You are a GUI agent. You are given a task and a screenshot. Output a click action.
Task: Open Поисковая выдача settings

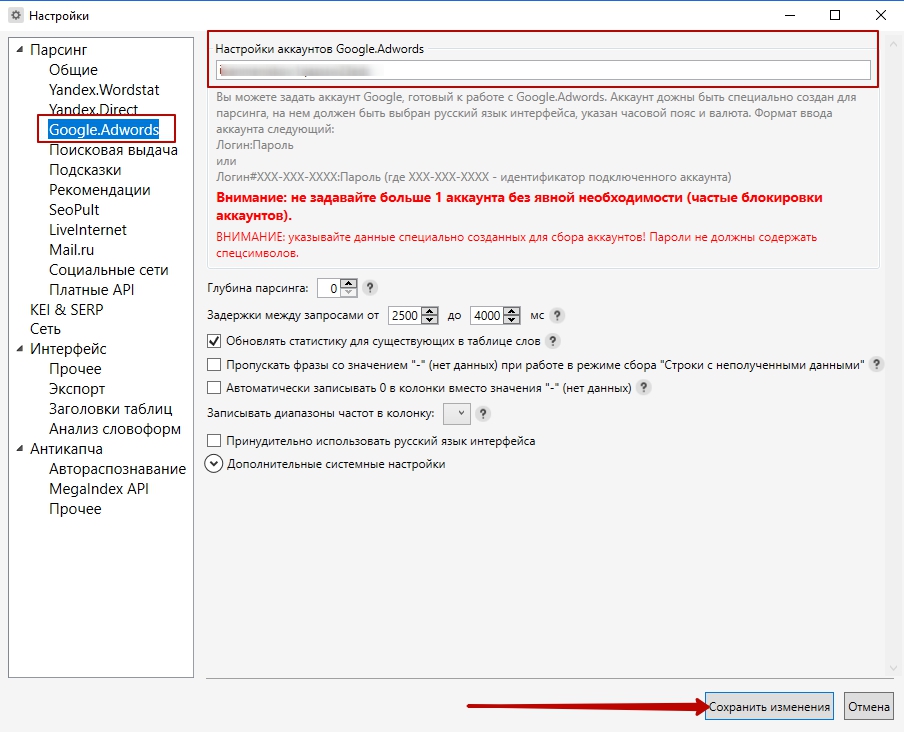click(114, 150)
